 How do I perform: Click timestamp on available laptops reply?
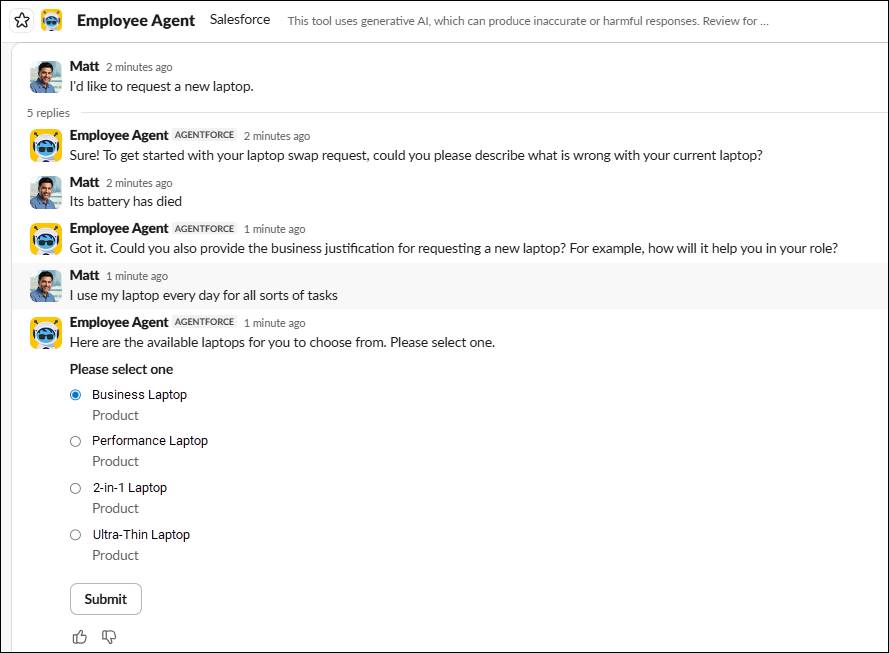click(x=274, y=323)
